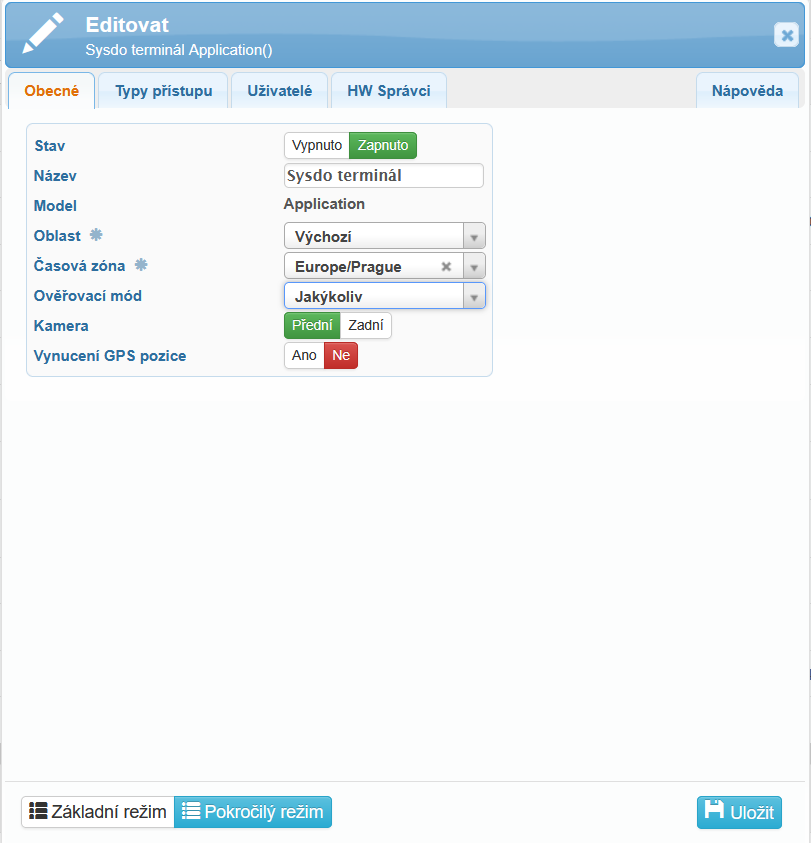Select Zadní camera option
This screenshot has height=843, width=811.
366,325
